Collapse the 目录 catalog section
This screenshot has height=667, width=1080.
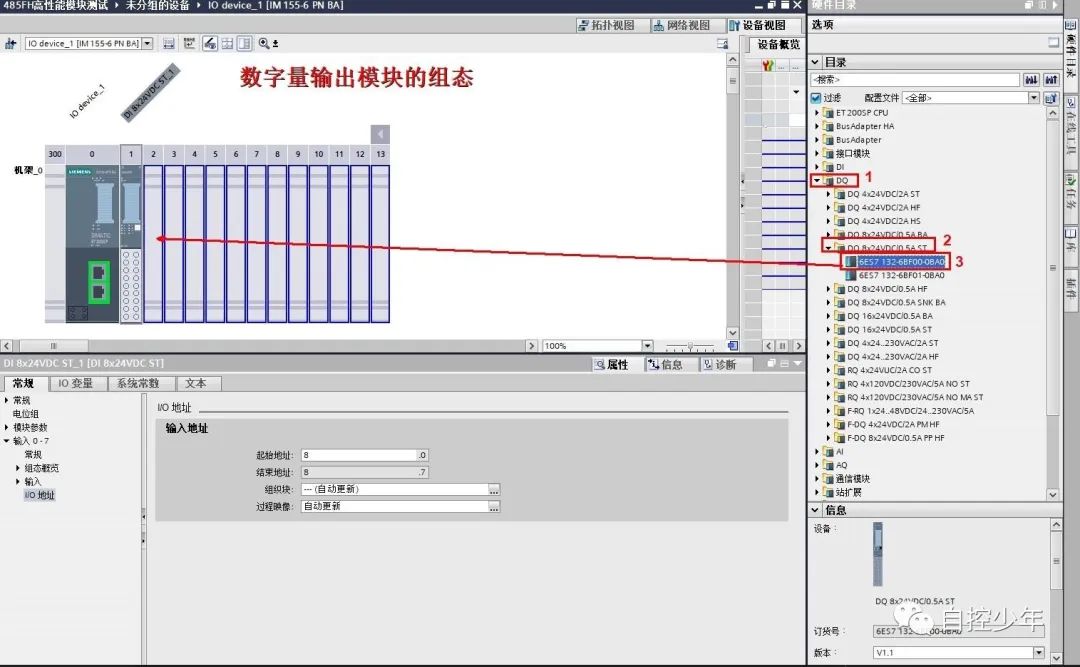pos(816,62)
